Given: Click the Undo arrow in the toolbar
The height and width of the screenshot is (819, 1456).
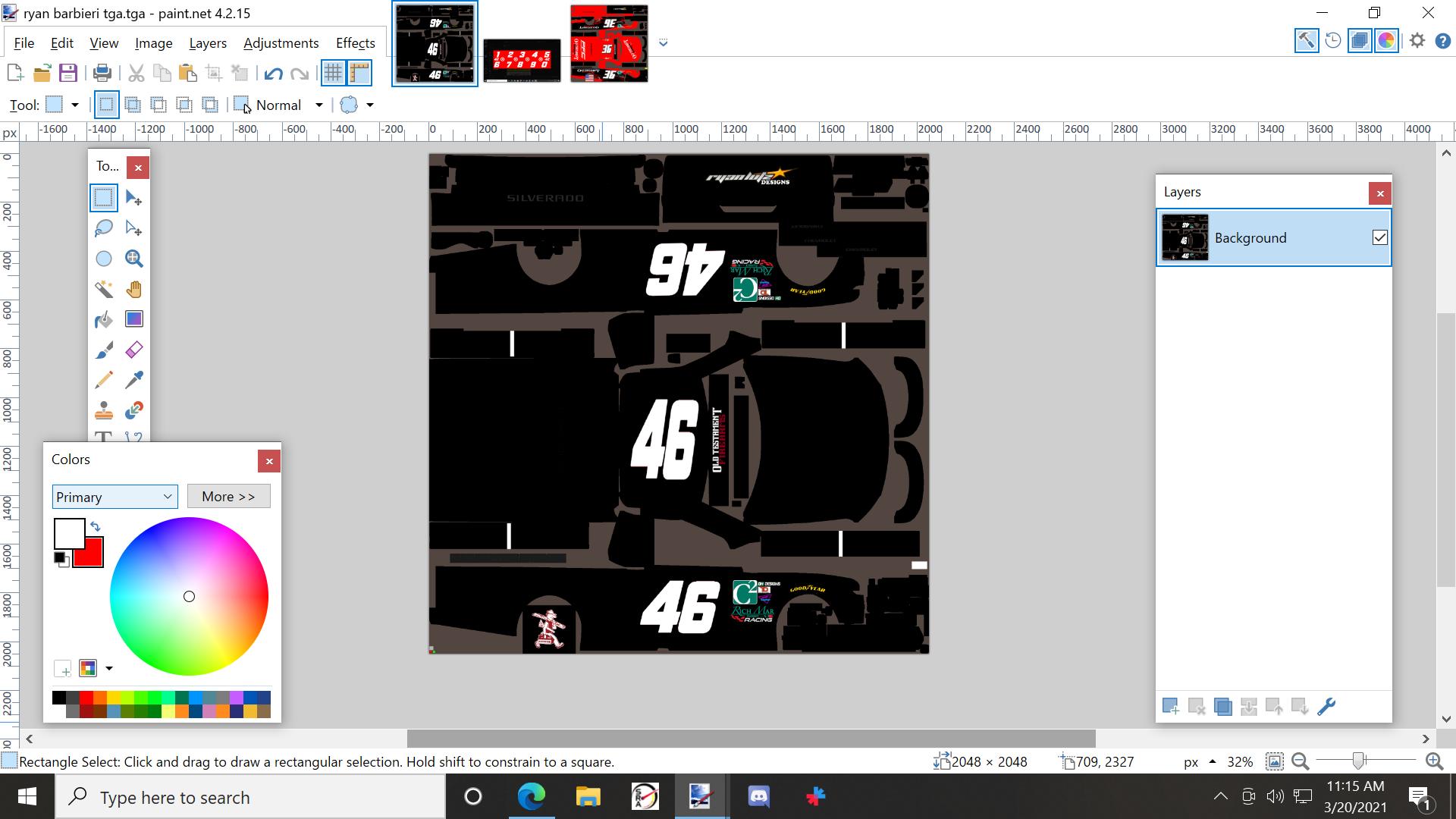Looking at the screenshot, I should [273, 73].
